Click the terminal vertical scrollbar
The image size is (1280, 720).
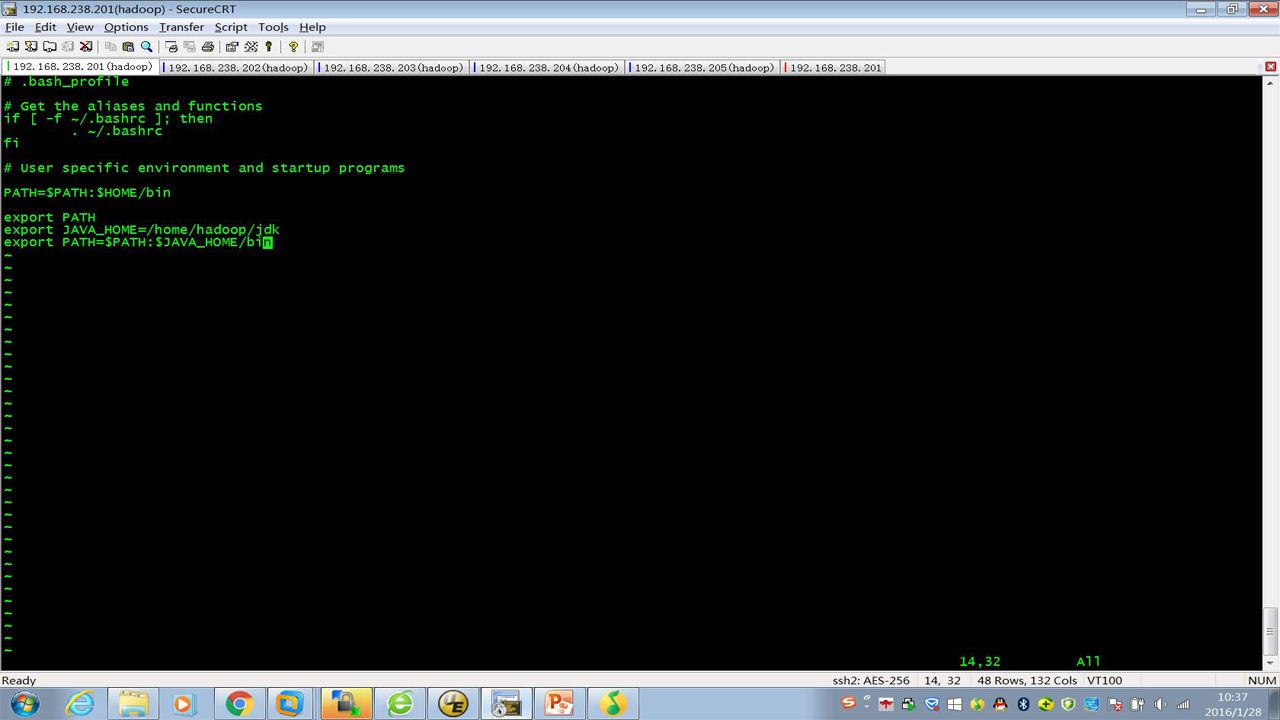1271,372
